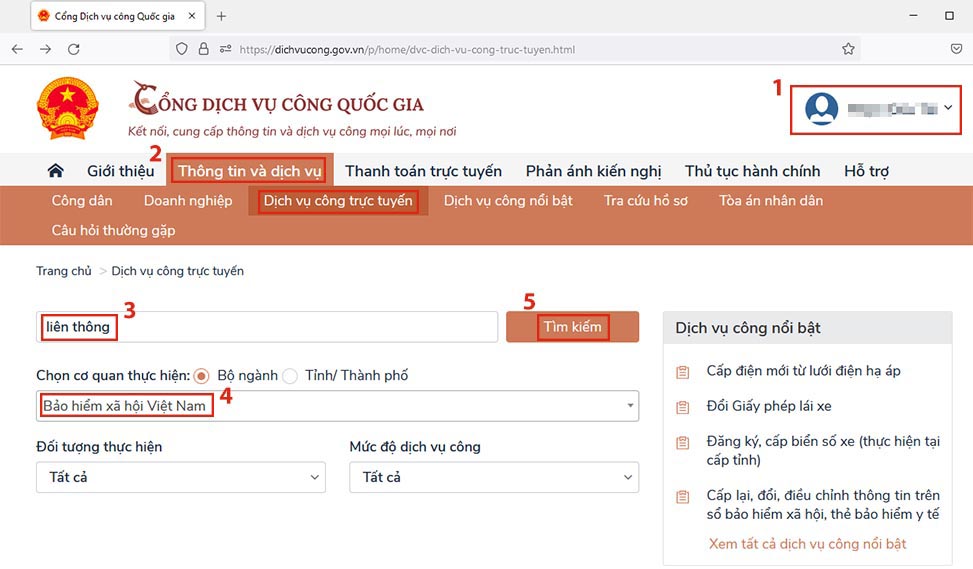This screenshot has width=973, height=569.
Task: Open the Đối tượng thực hiện dropdown
Action: coord(181,477)
